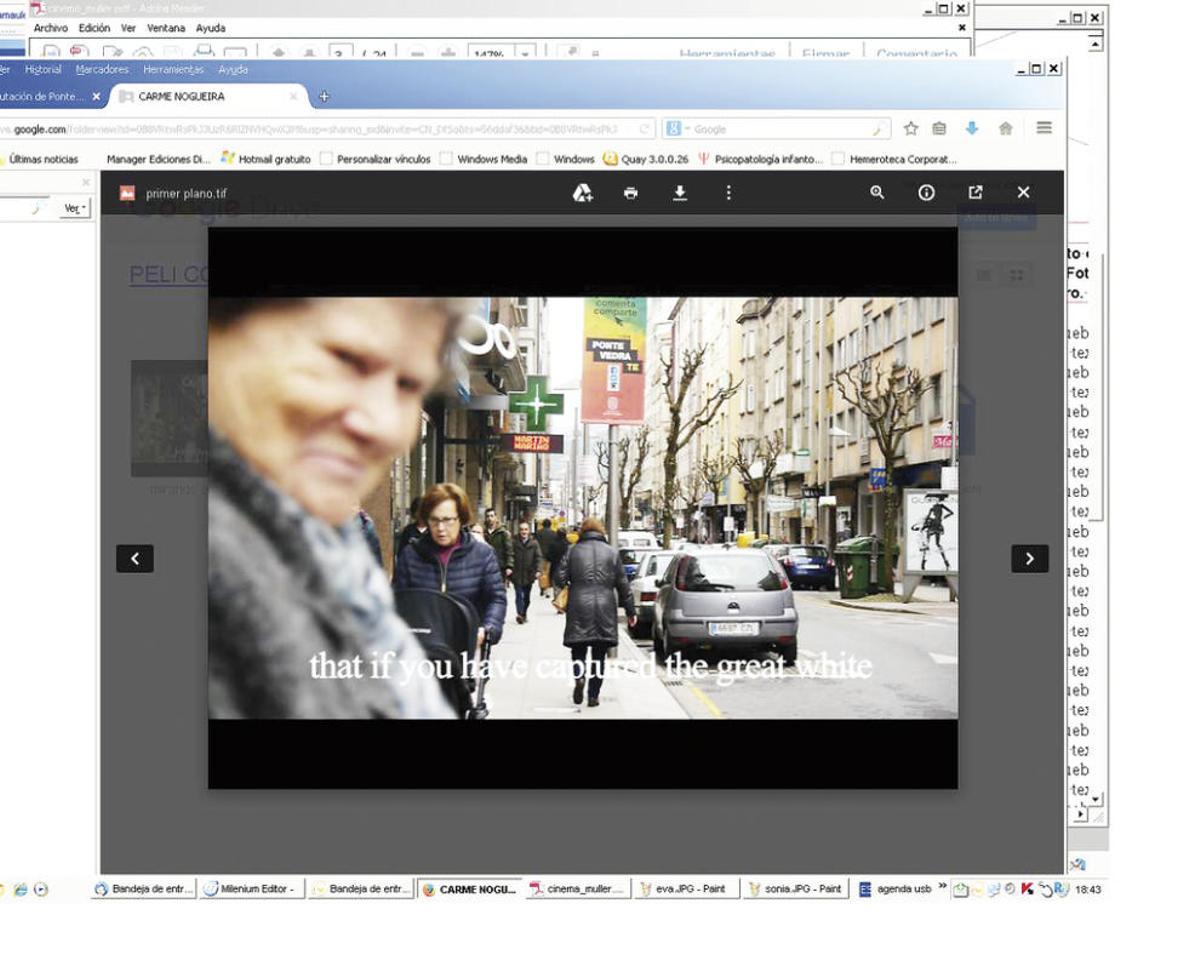The width and height of the screenshot is (1200, 960).
Task: Print primer plano.tif with printer icon
Action: pyautogui.click(x=630, y=193)
